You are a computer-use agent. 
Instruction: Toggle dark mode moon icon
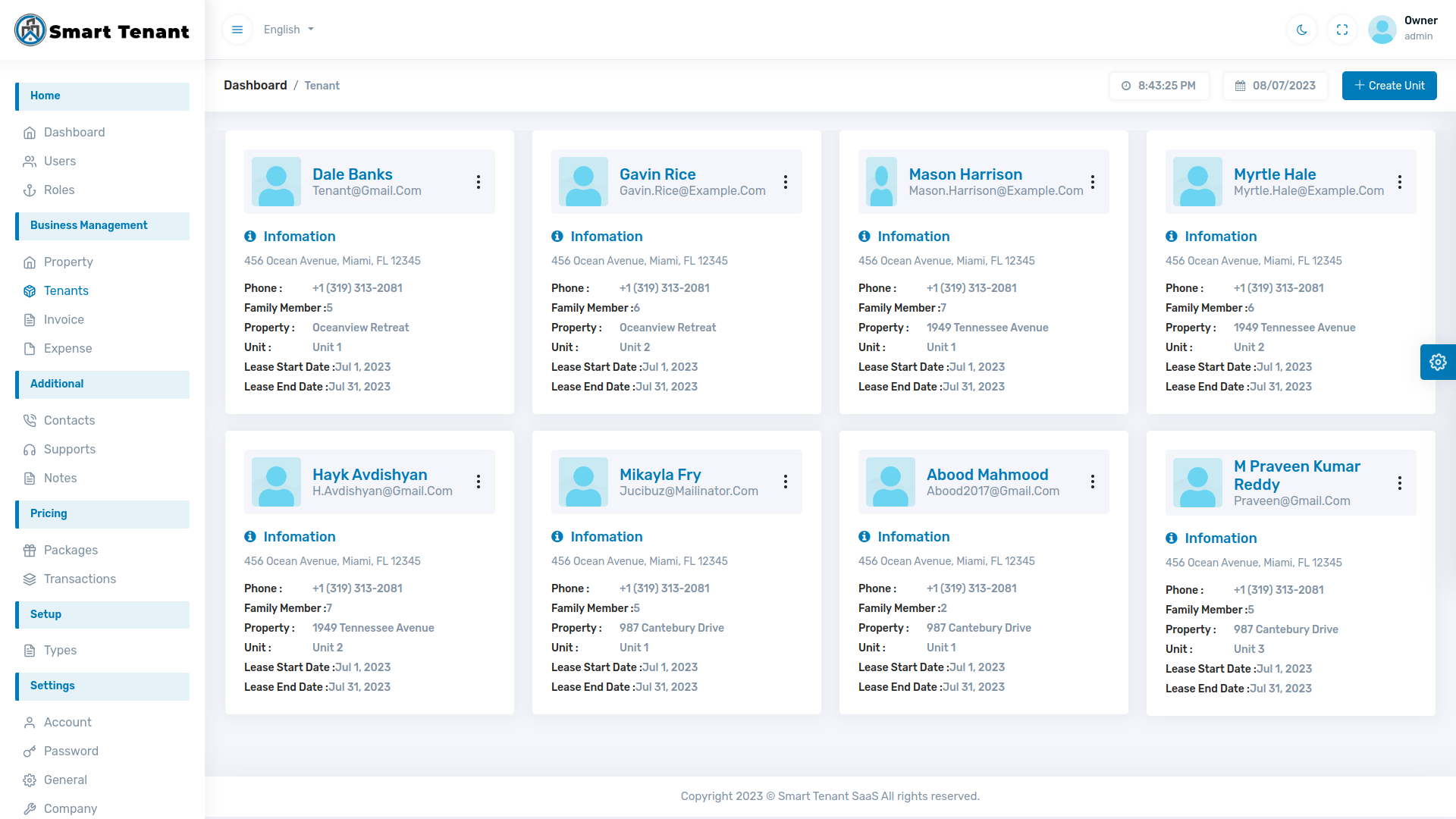[x=1301, y=30]
